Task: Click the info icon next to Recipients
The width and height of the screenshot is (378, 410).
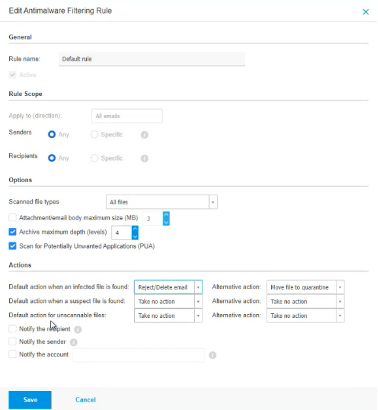Action: [144, 158]
